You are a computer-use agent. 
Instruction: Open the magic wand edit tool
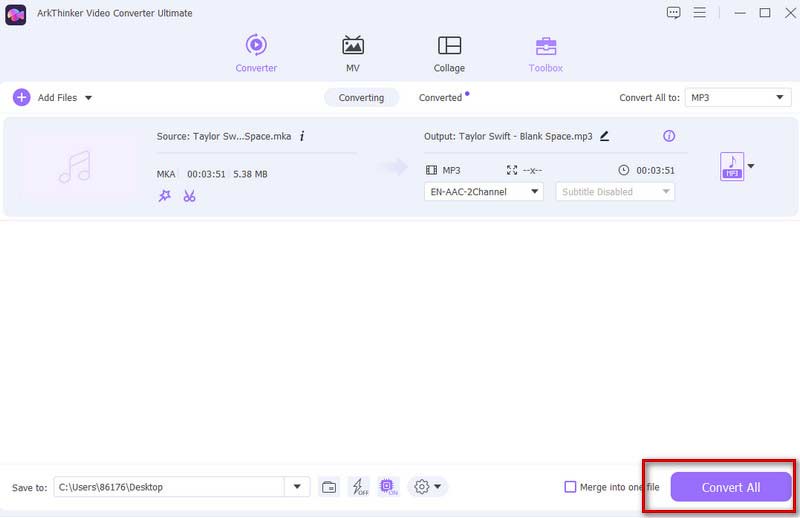164,195
